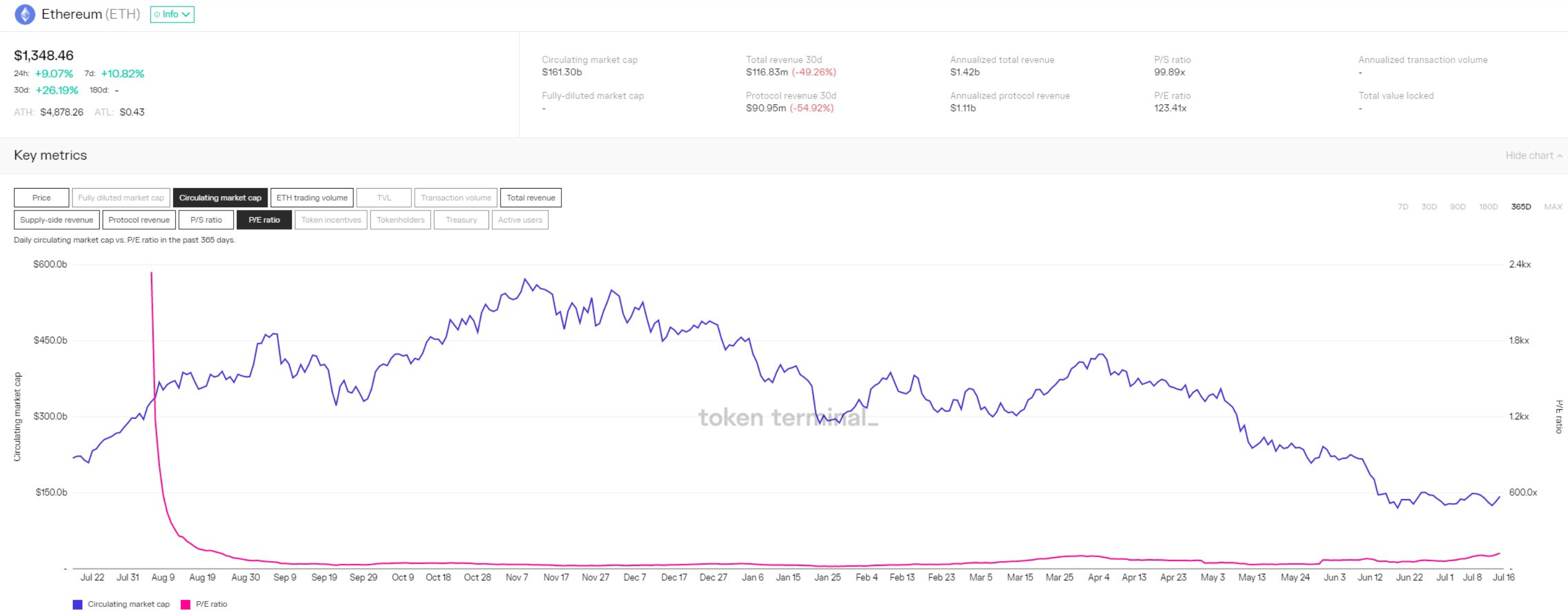
Task: Click the Annualized transaction volume label
Action: [x=1422, y=60]
